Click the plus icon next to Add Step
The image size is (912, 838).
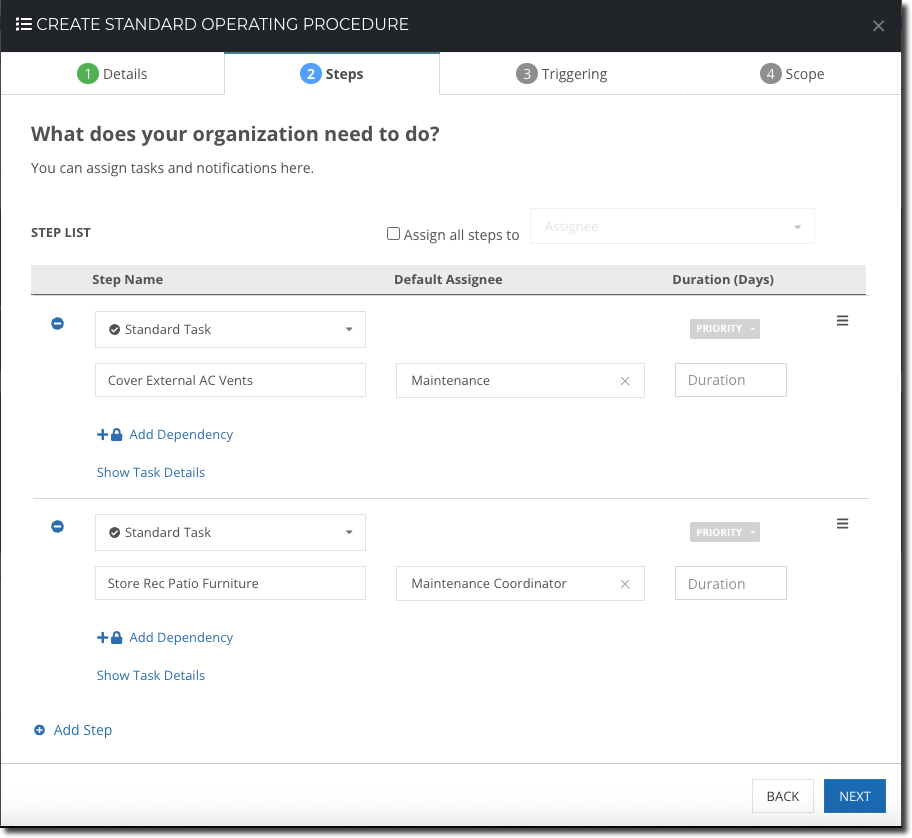click(x=39, y=730)
